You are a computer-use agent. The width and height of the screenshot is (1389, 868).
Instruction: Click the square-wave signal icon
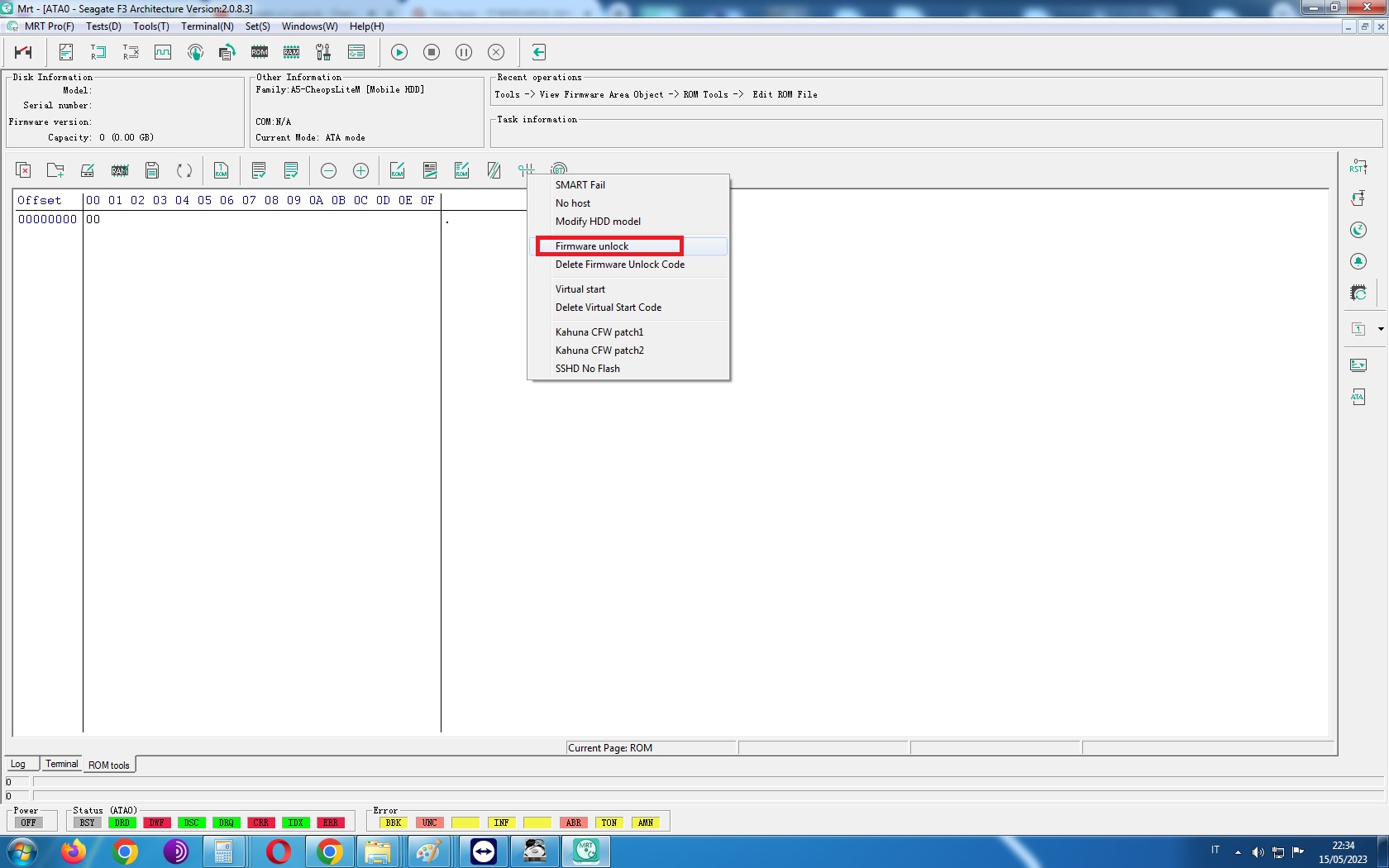pos(163,52)
